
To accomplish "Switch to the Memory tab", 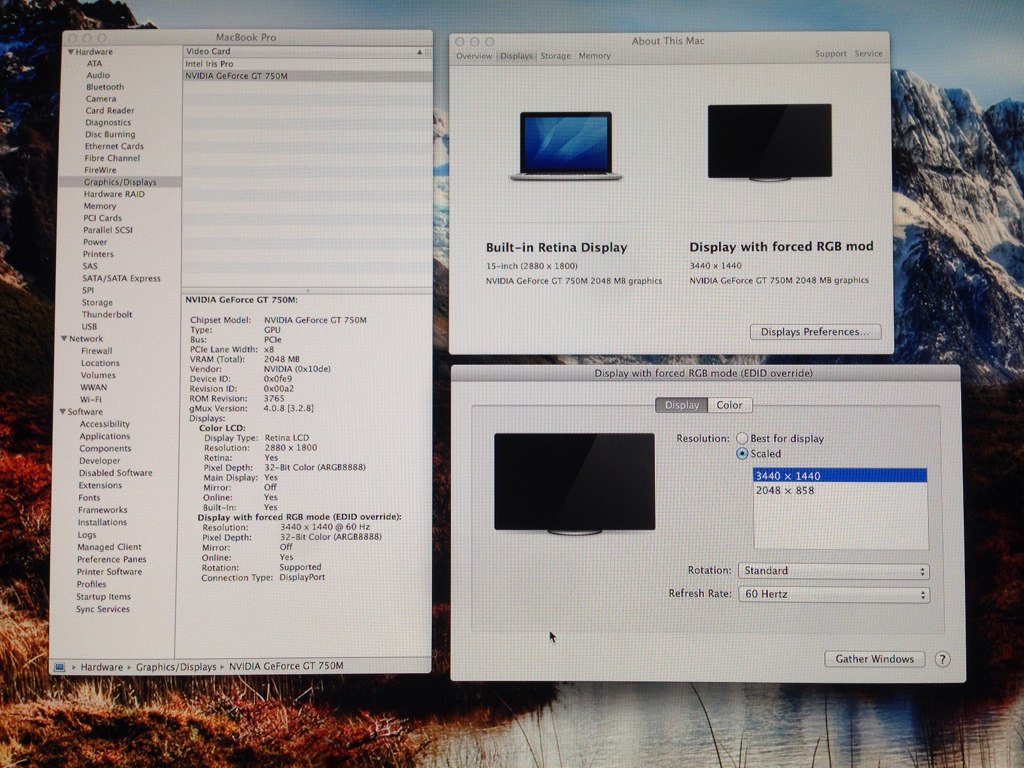I will click(x=594, y=56).
